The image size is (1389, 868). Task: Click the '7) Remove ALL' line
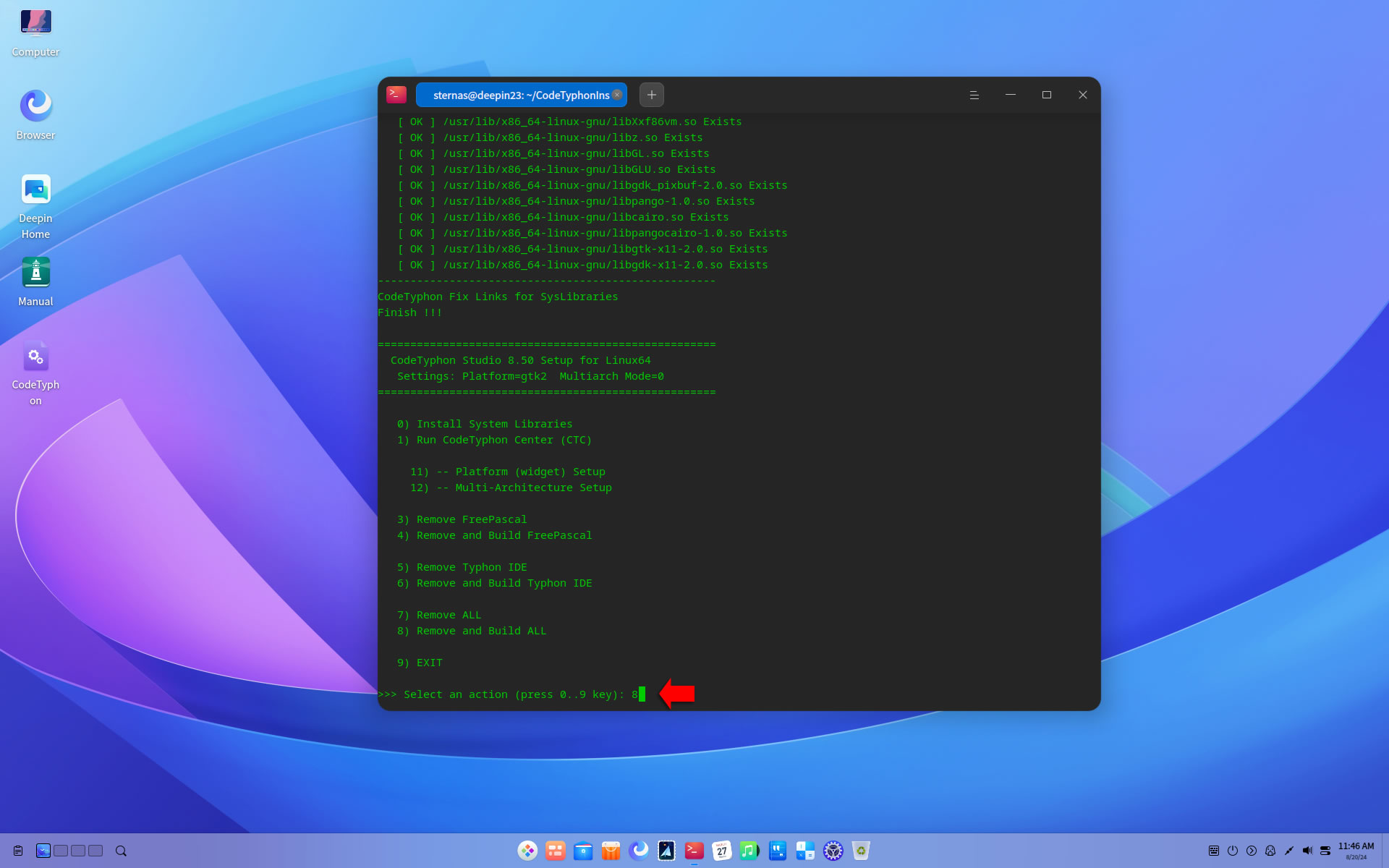click(439, 615)
